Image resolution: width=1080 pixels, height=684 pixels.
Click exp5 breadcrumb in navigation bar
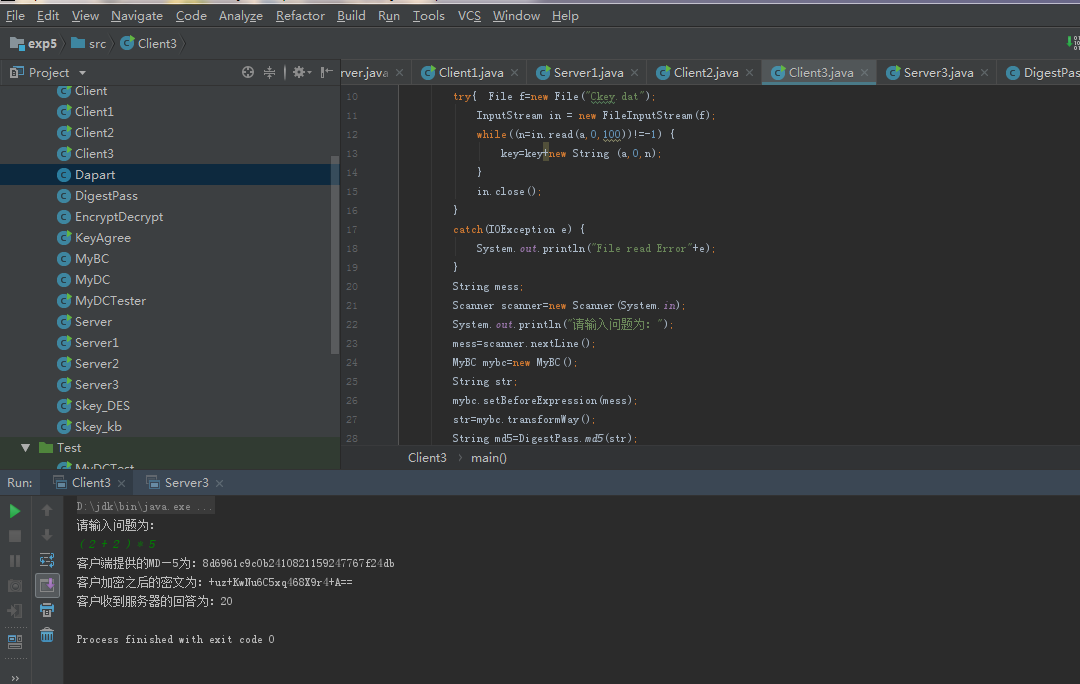click(34, 43)
